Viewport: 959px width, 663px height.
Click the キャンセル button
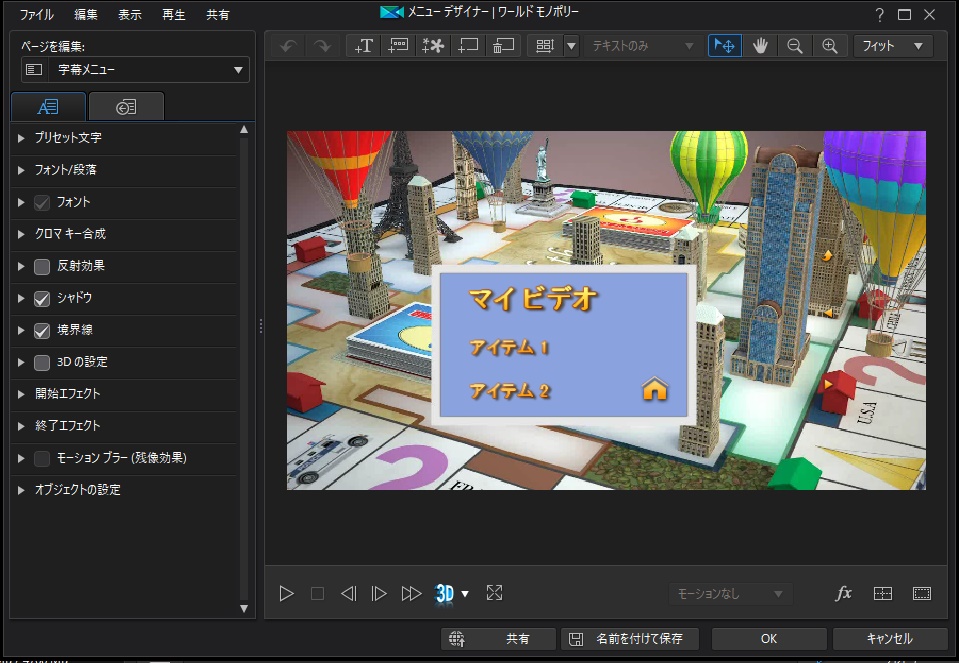coord(890,639)
